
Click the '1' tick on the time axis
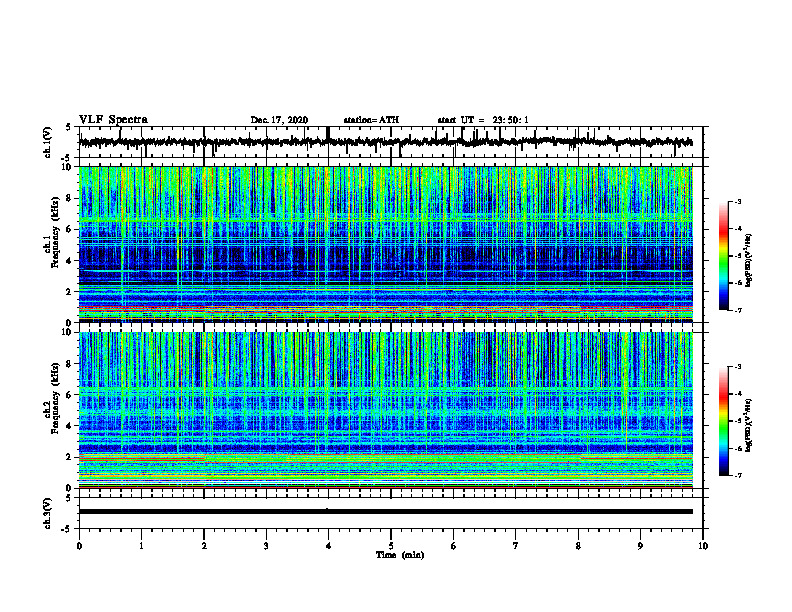click(141, 546)
